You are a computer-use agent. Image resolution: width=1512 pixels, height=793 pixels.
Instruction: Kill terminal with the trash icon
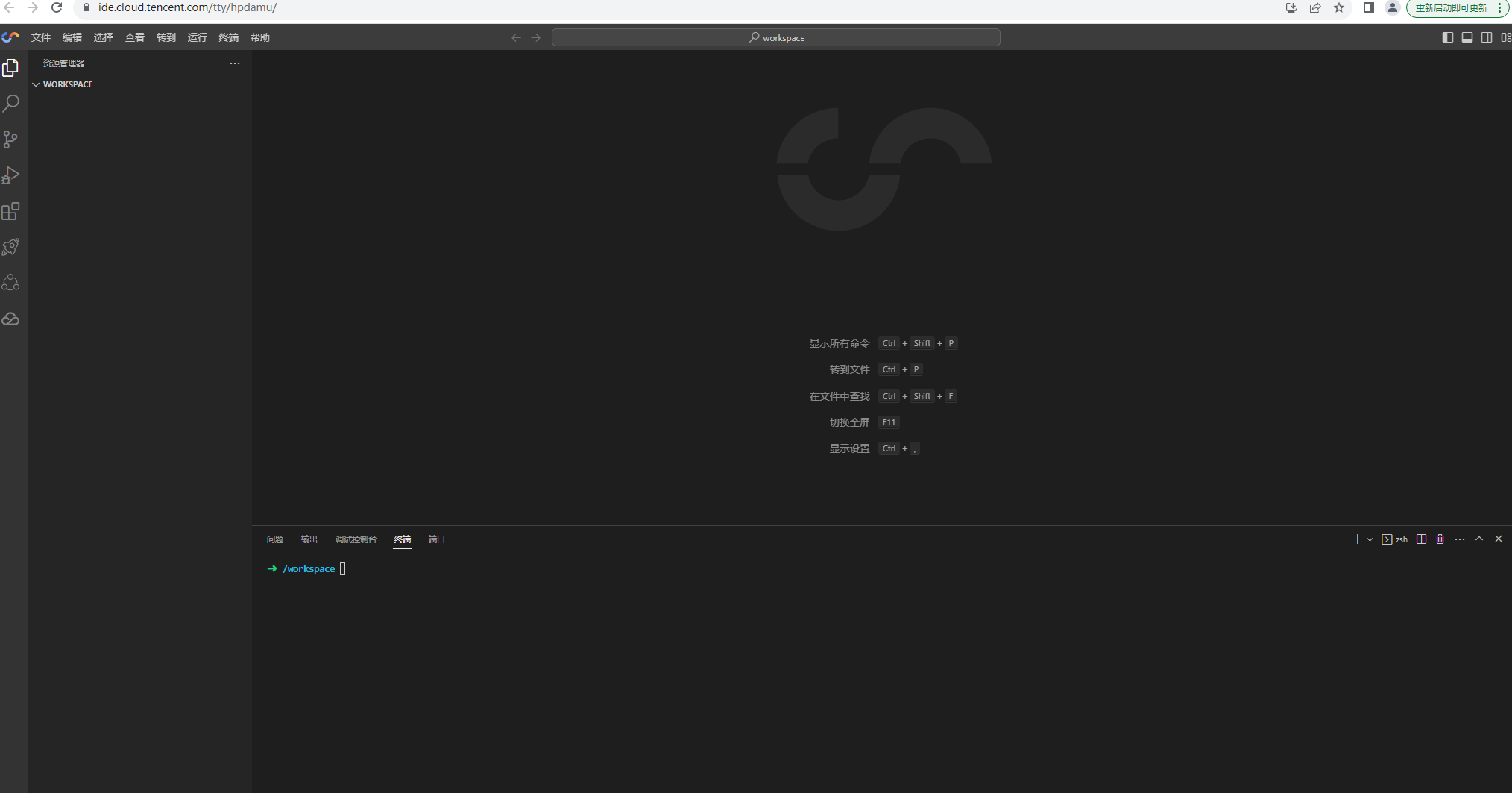pos(1440,539)
